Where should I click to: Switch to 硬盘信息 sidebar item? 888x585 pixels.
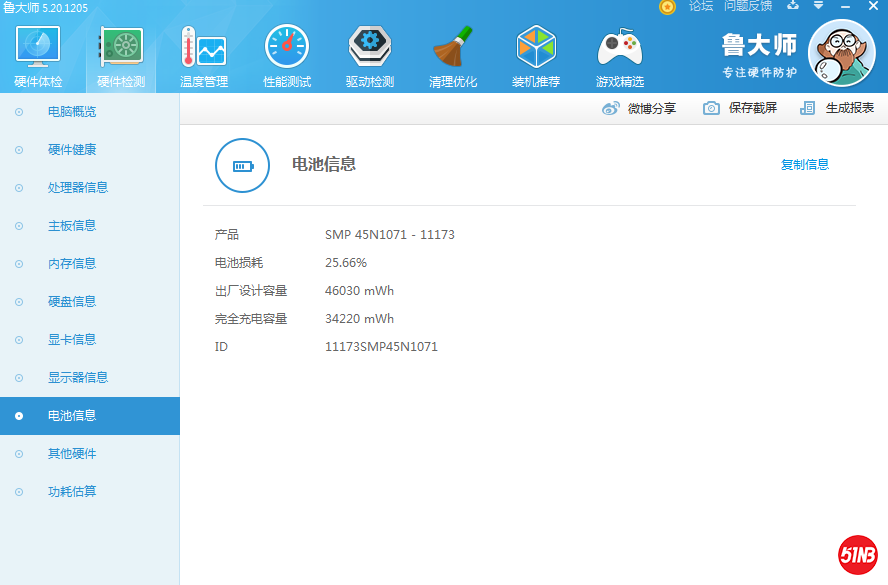(x=72, y=302)
